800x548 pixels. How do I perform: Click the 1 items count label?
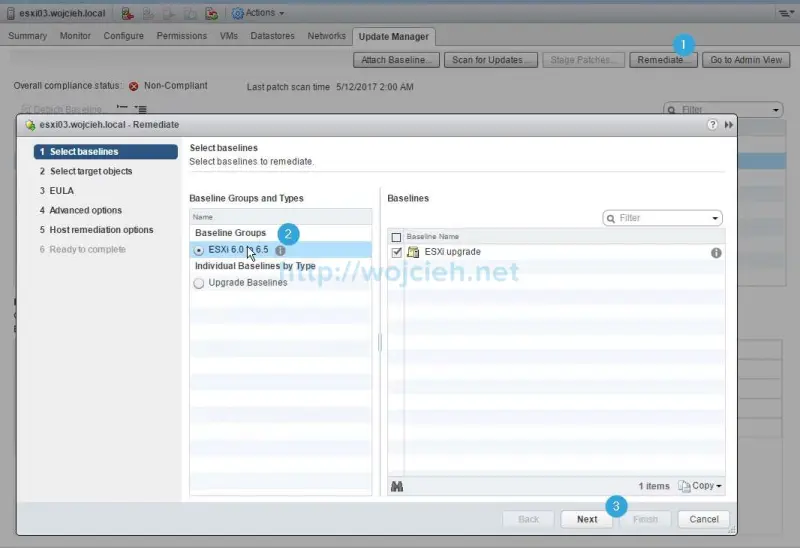click(x=654, y=486)
